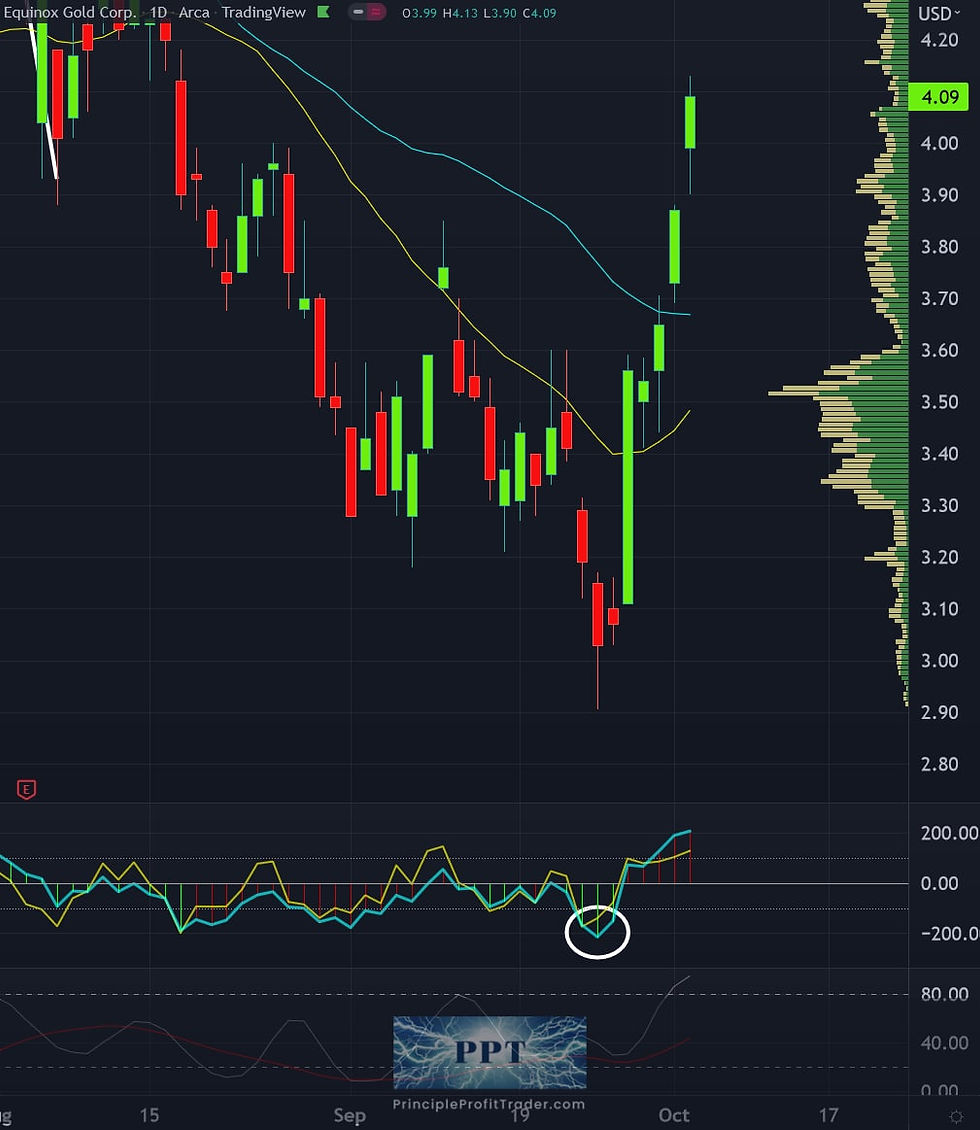Open chart settings gear icon in corner
Image resolution: width=980 pixels, height=1130 pixels.
956,1116
